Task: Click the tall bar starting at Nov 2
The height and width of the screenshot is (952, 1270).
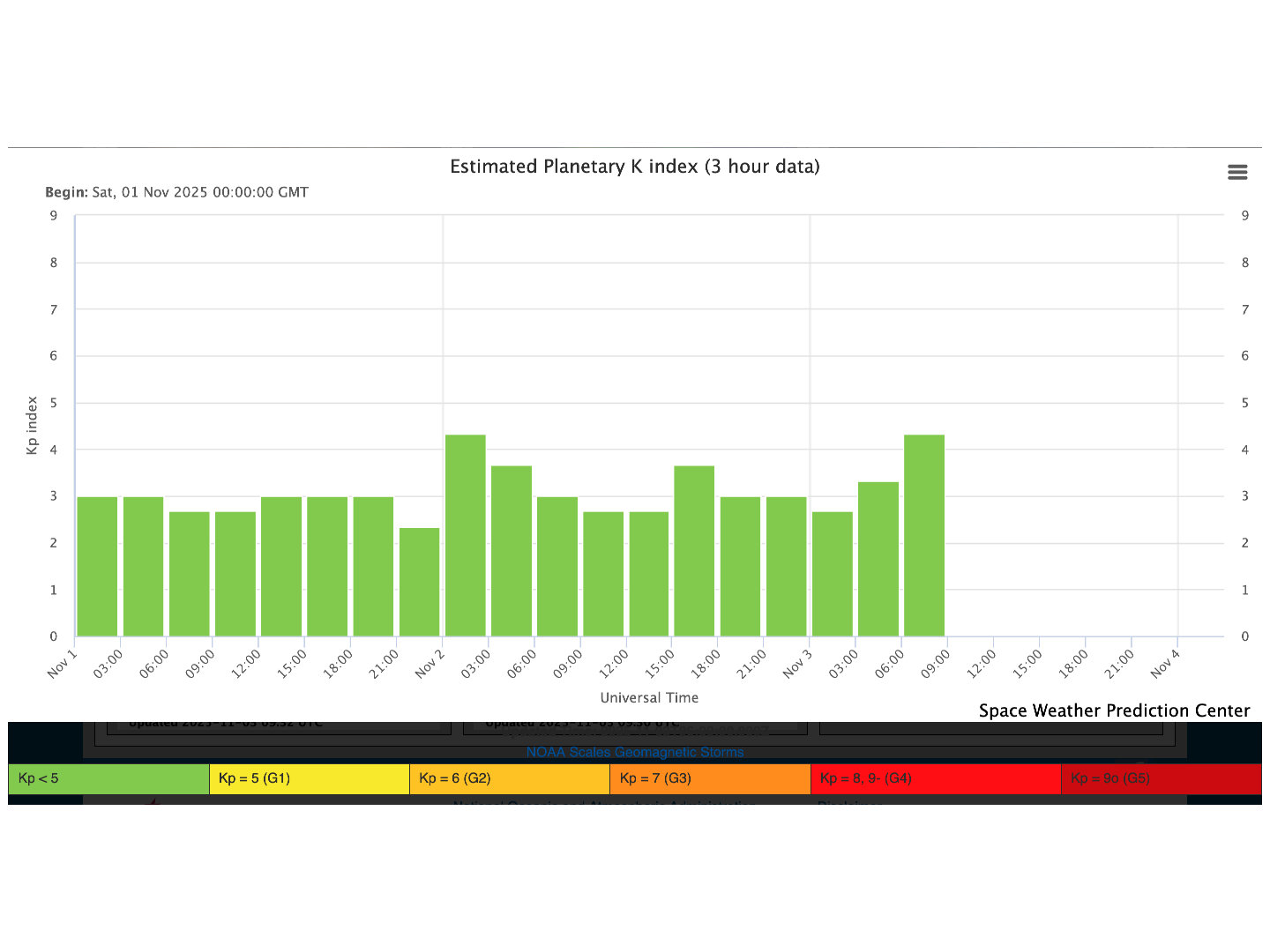Action: tap(465, 535)
